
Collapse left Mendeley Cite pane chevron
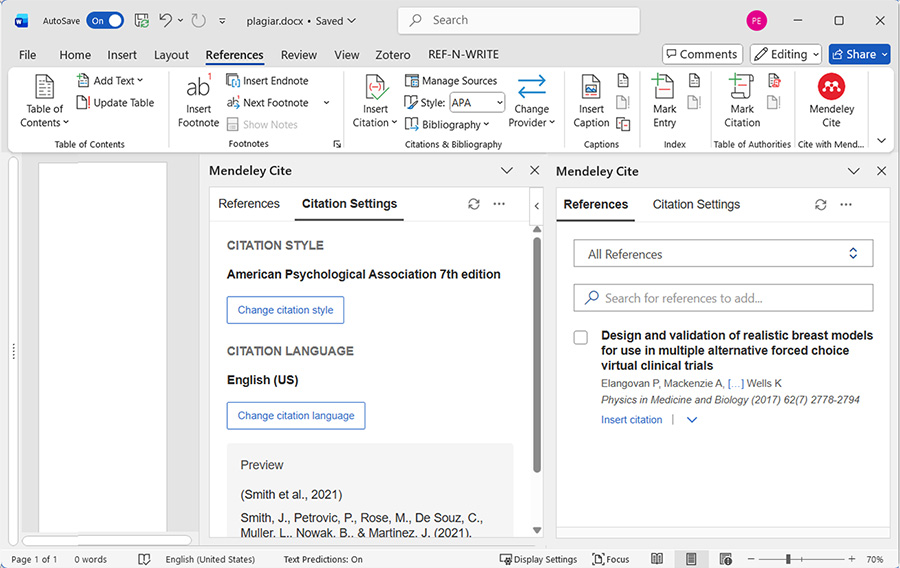point(507,170)
